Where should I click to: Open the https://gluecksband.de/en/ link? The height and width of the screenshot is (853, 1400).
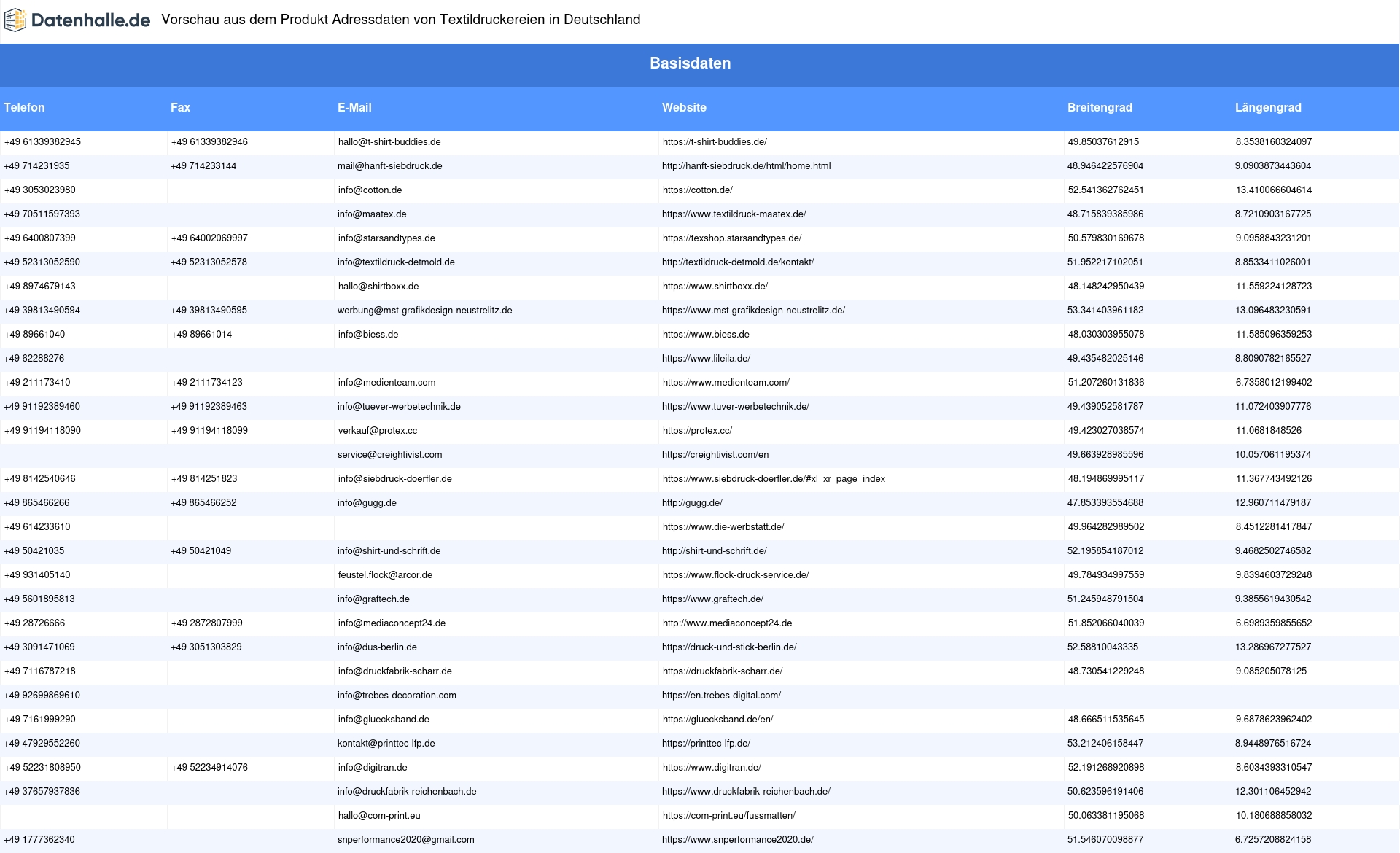pos(717,720)
